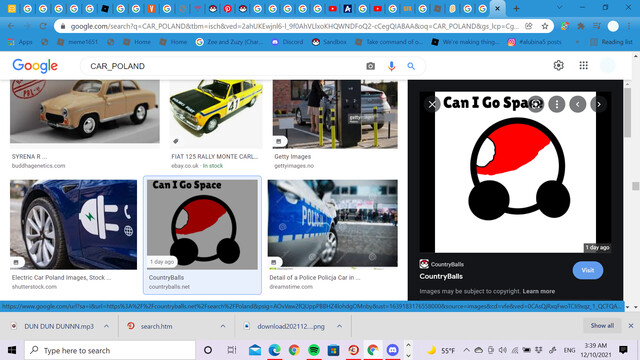Image resolution: width=640 pixels, height=360 pixels.
Task: Open Discord from the taskbar
Action: pos(392,350)
